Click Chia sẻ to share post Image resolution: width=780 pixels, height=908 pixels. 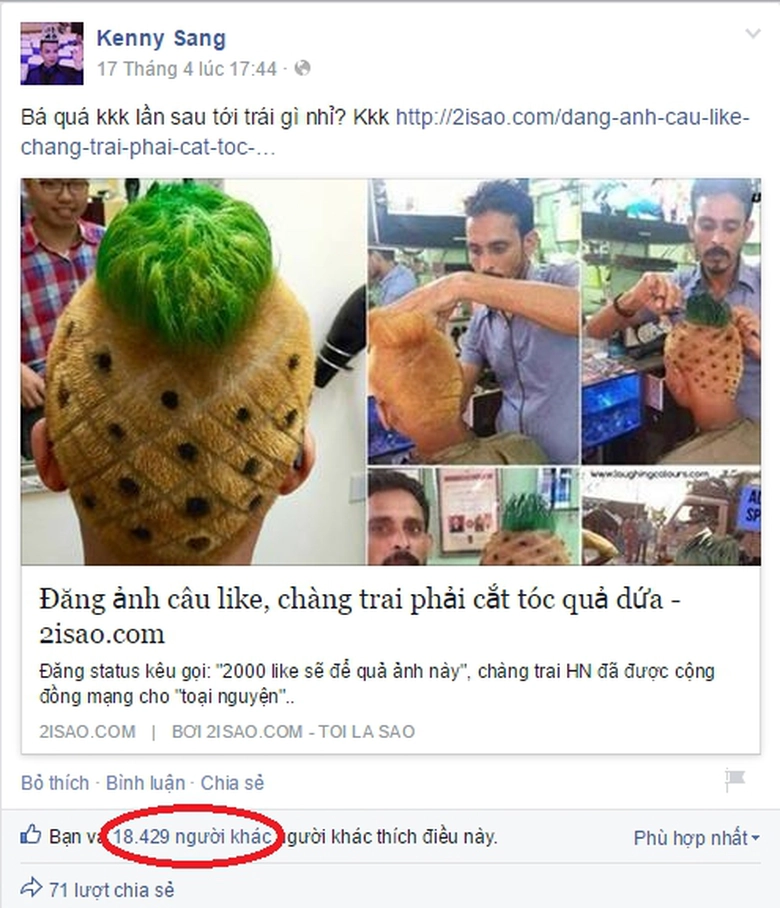click(232, 783)
